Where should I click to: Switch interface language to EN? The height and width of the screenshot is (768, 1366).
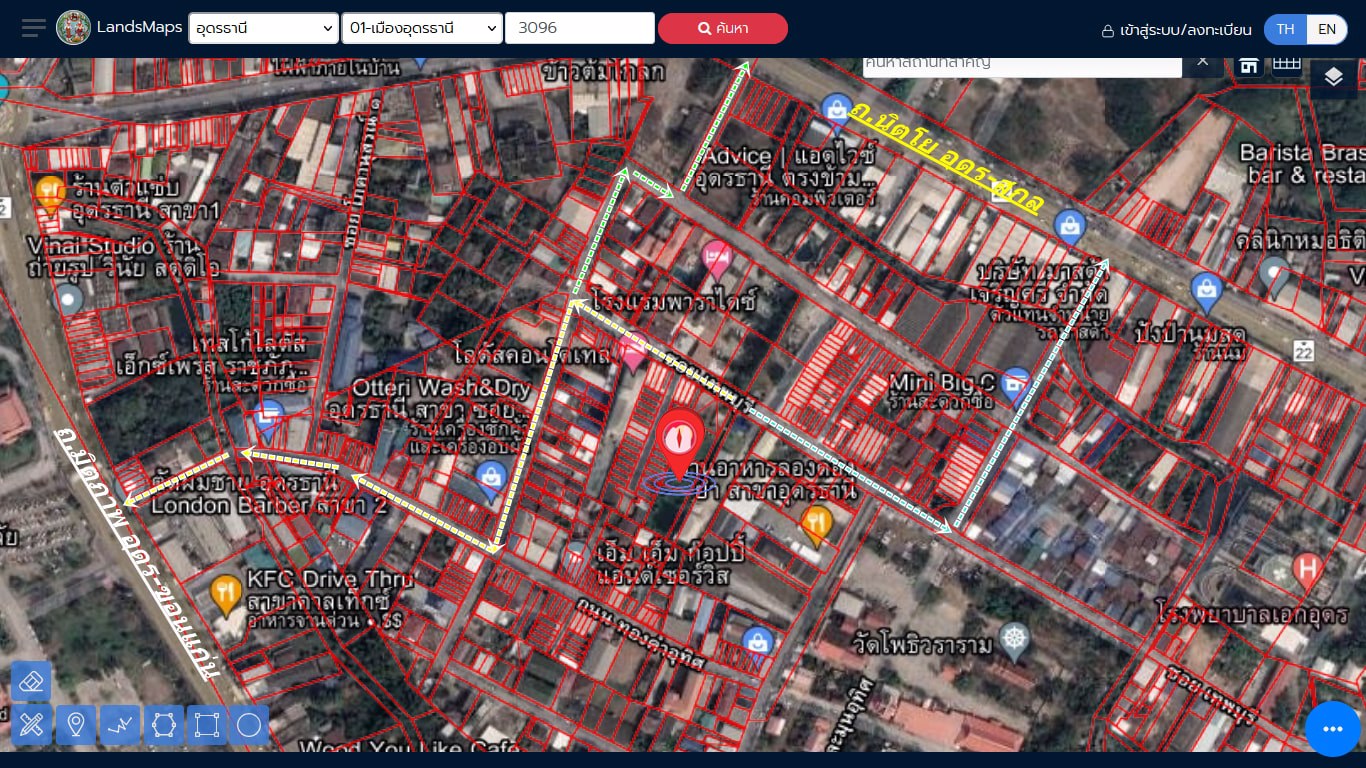(1327, 29)
